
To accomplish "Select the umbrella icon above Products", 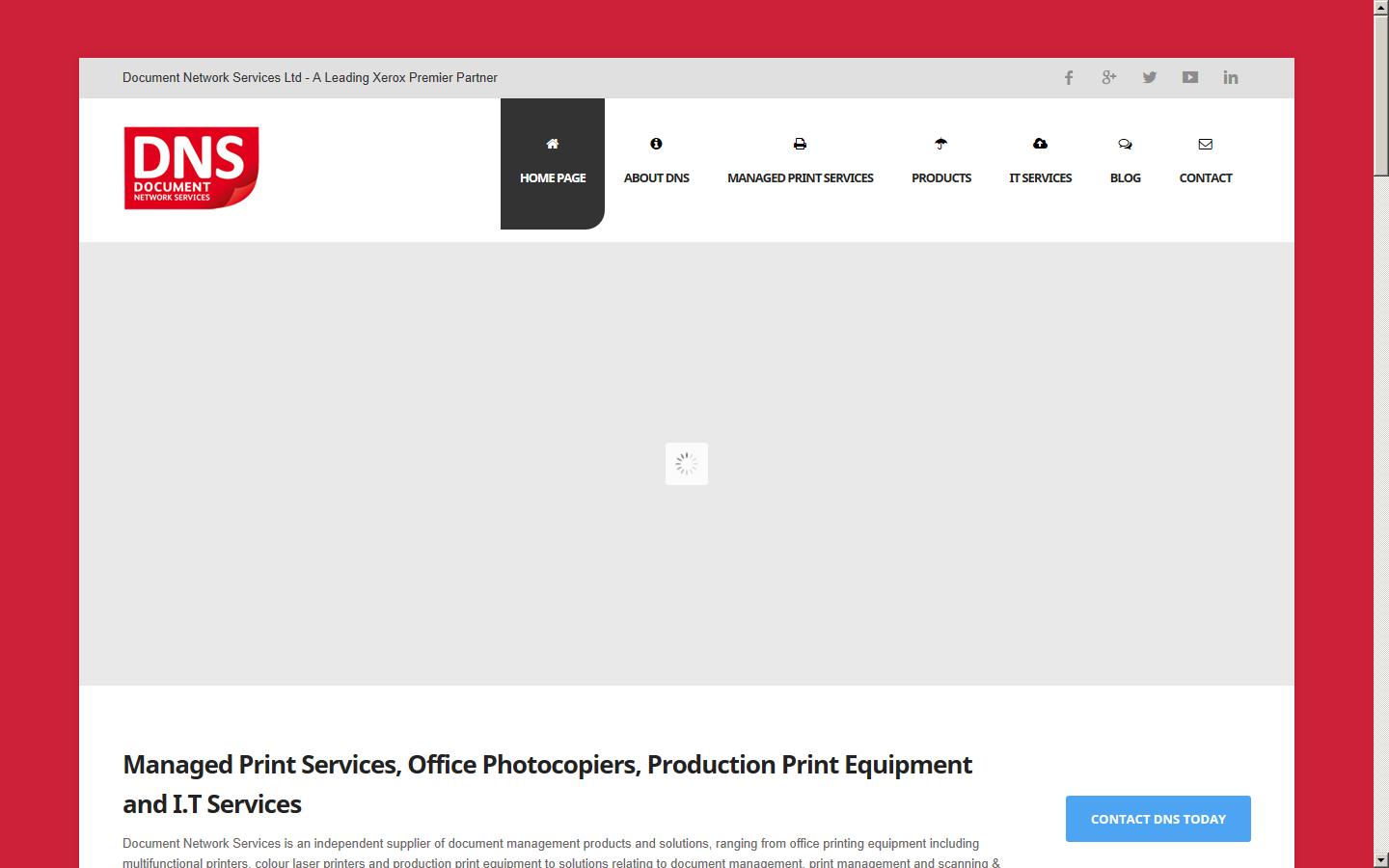I will click(x=940, y=143).
